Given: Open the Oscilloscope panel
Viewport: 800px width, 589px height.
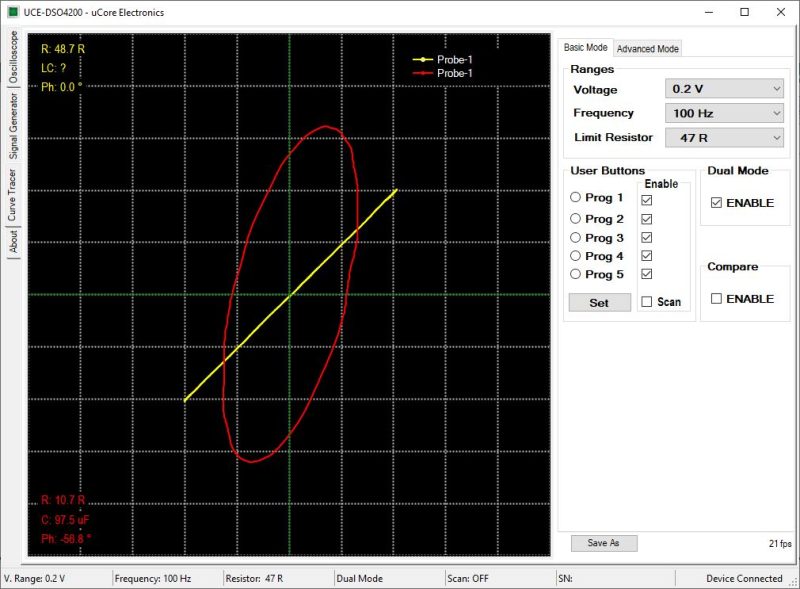Looking at the screenshot, I should click(x=12, y=55).
